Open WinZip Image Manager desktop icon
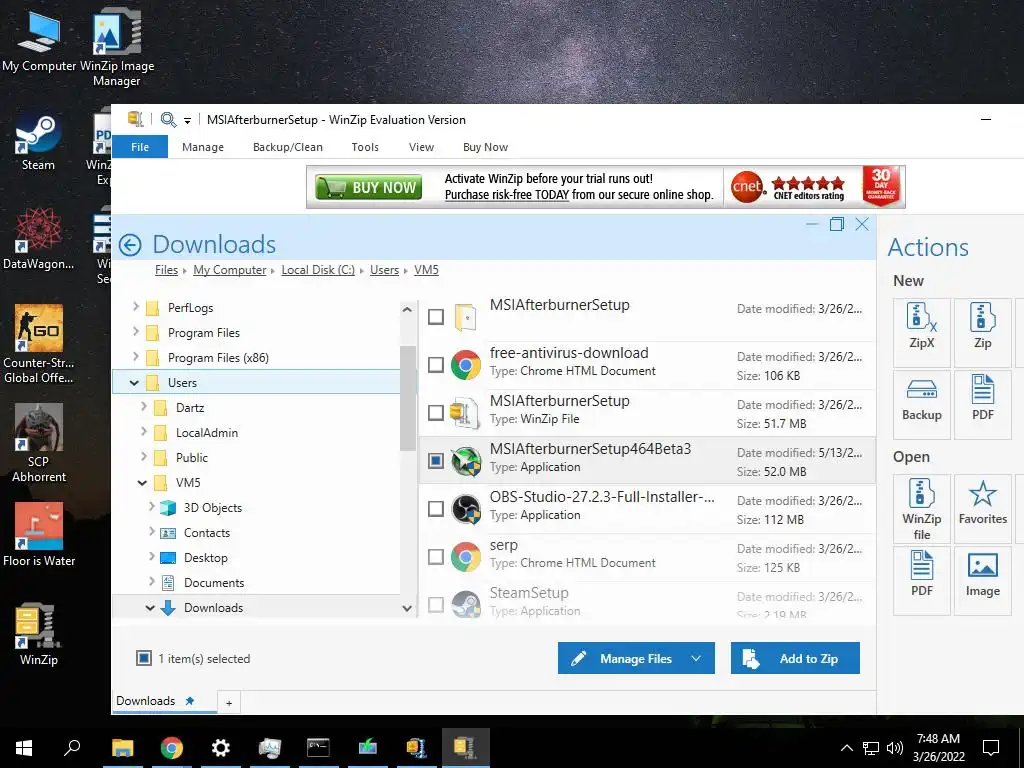 coord(117,49)
